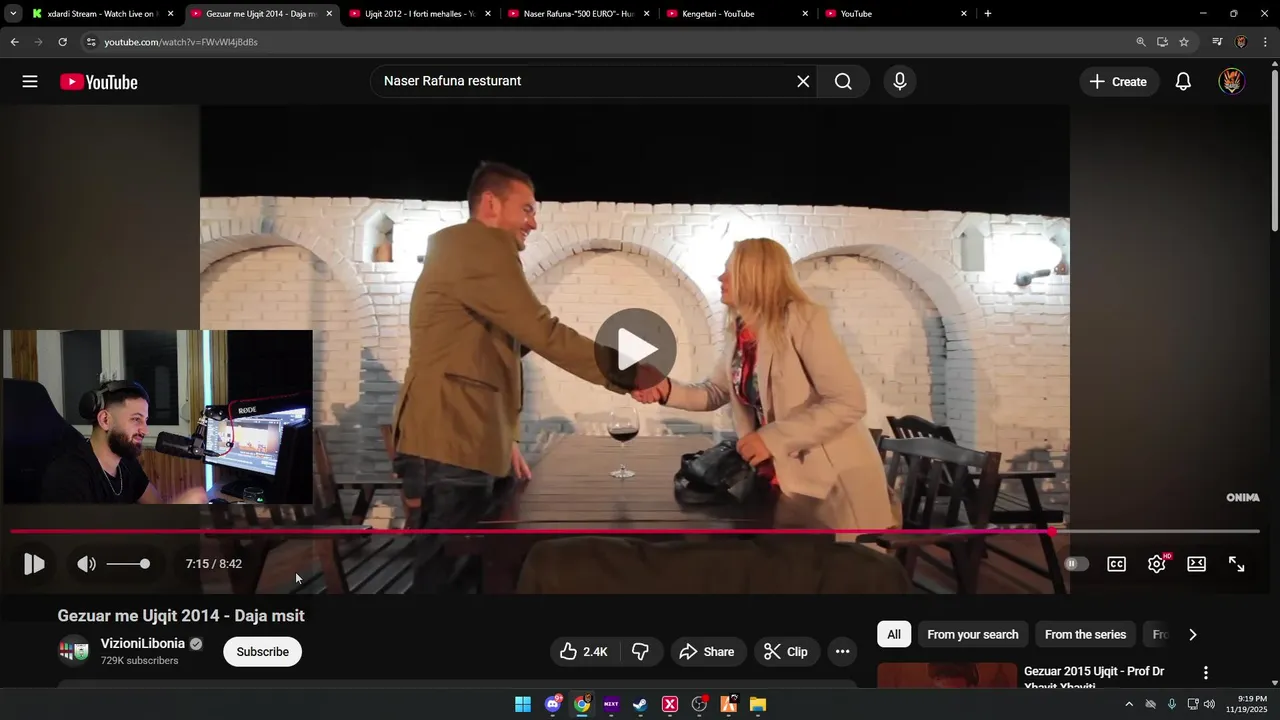This screenshot has height=720, width=1280.
Task: Open the media control icon in Chrome toolbar
Action: tap(1217, 42)
